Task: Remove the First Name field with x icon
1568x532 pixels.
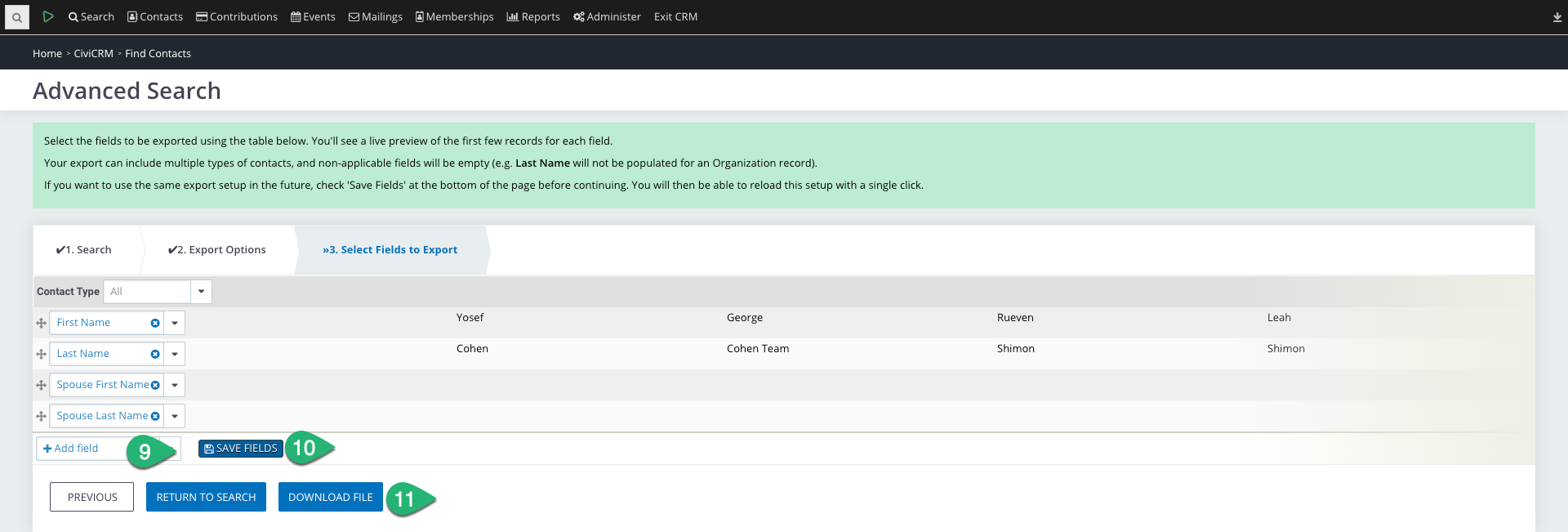Action: pos(155,323)
